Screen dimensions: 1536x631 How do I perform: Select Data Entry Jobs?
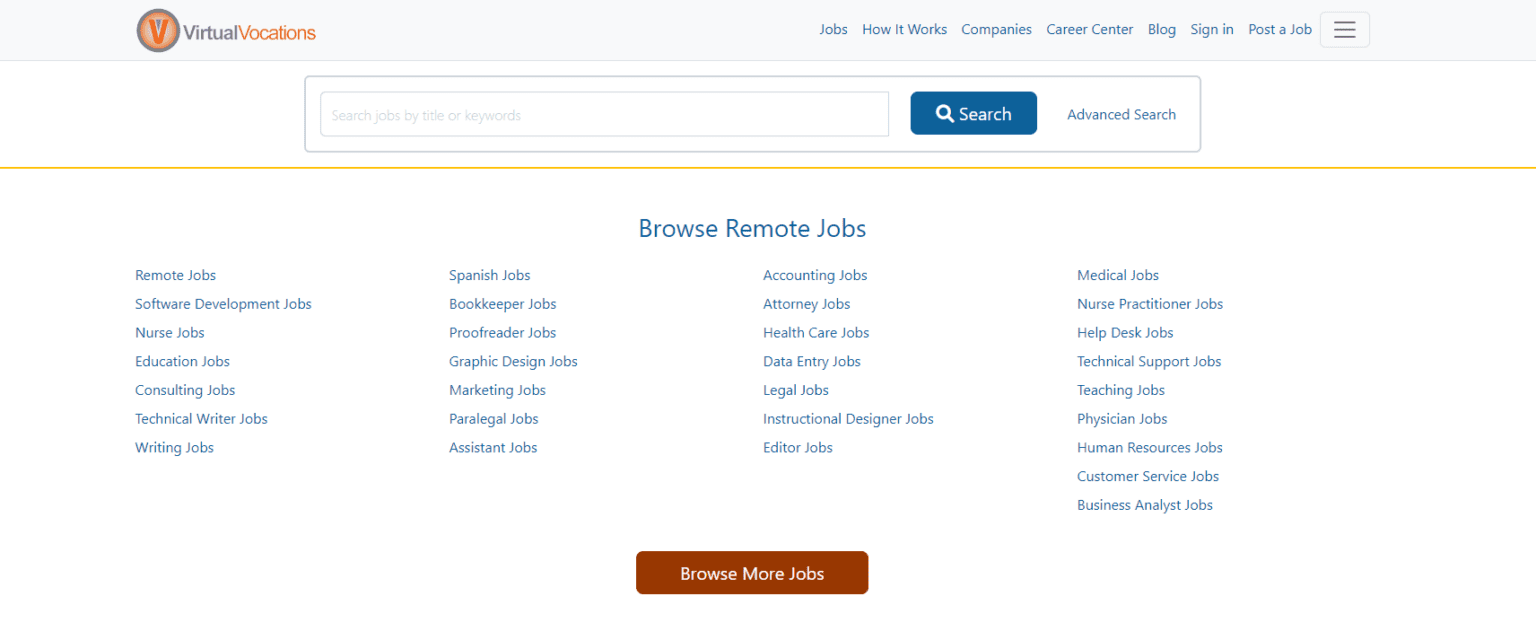coord(812,361)
